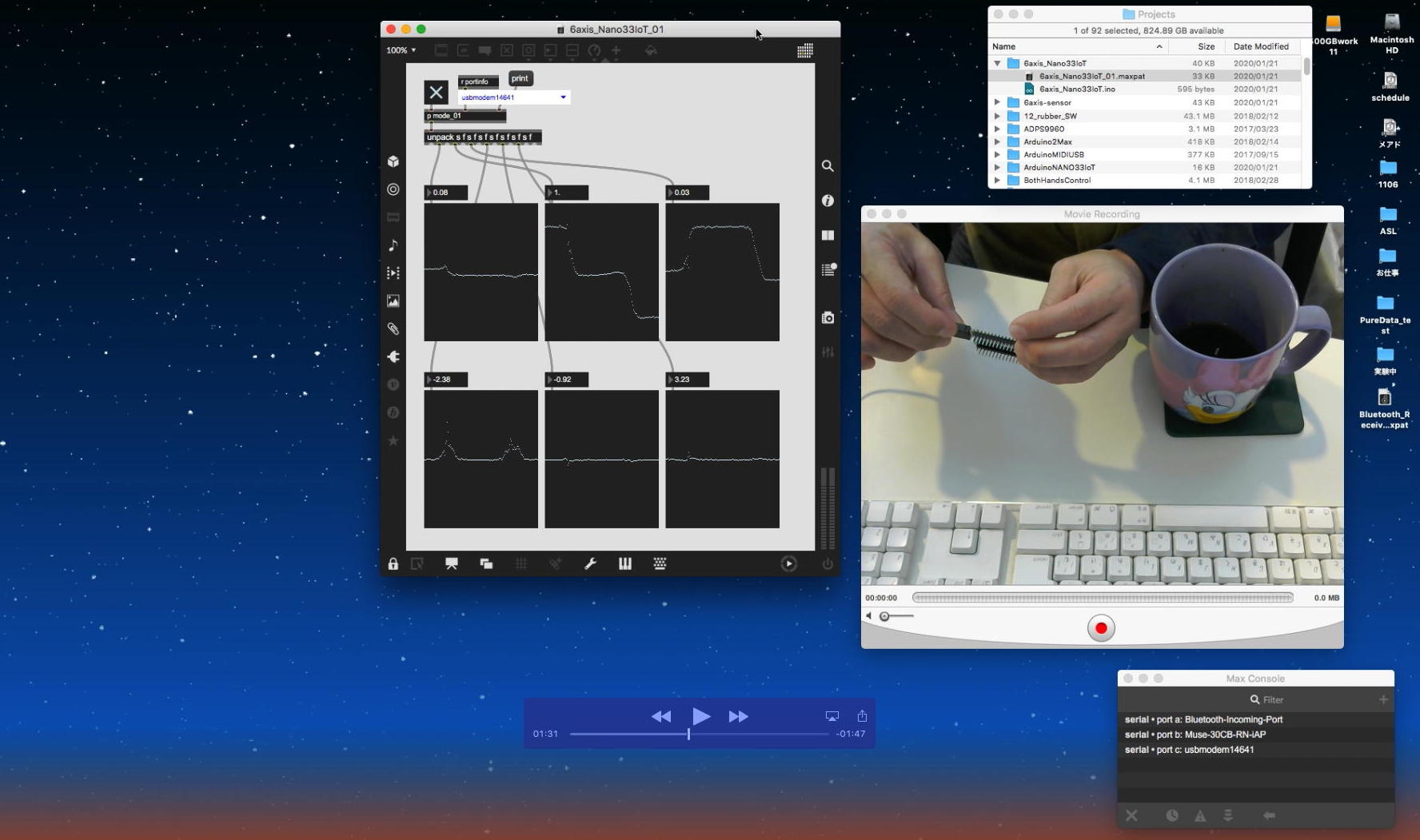Open the plug-ins browser icon
The image size is (1420, 840).
click(x=393, y=356)
